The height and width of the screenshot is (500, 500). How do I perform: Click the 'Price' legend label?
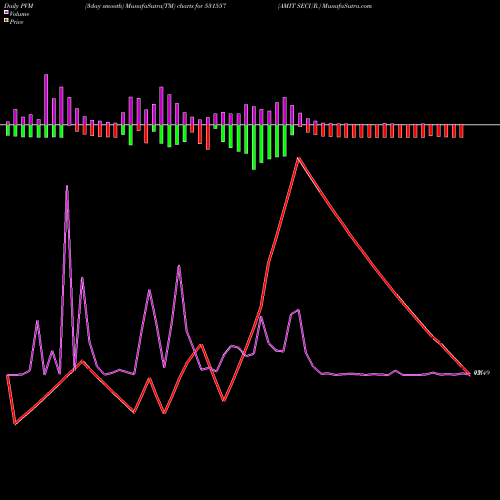click(16, 22)
